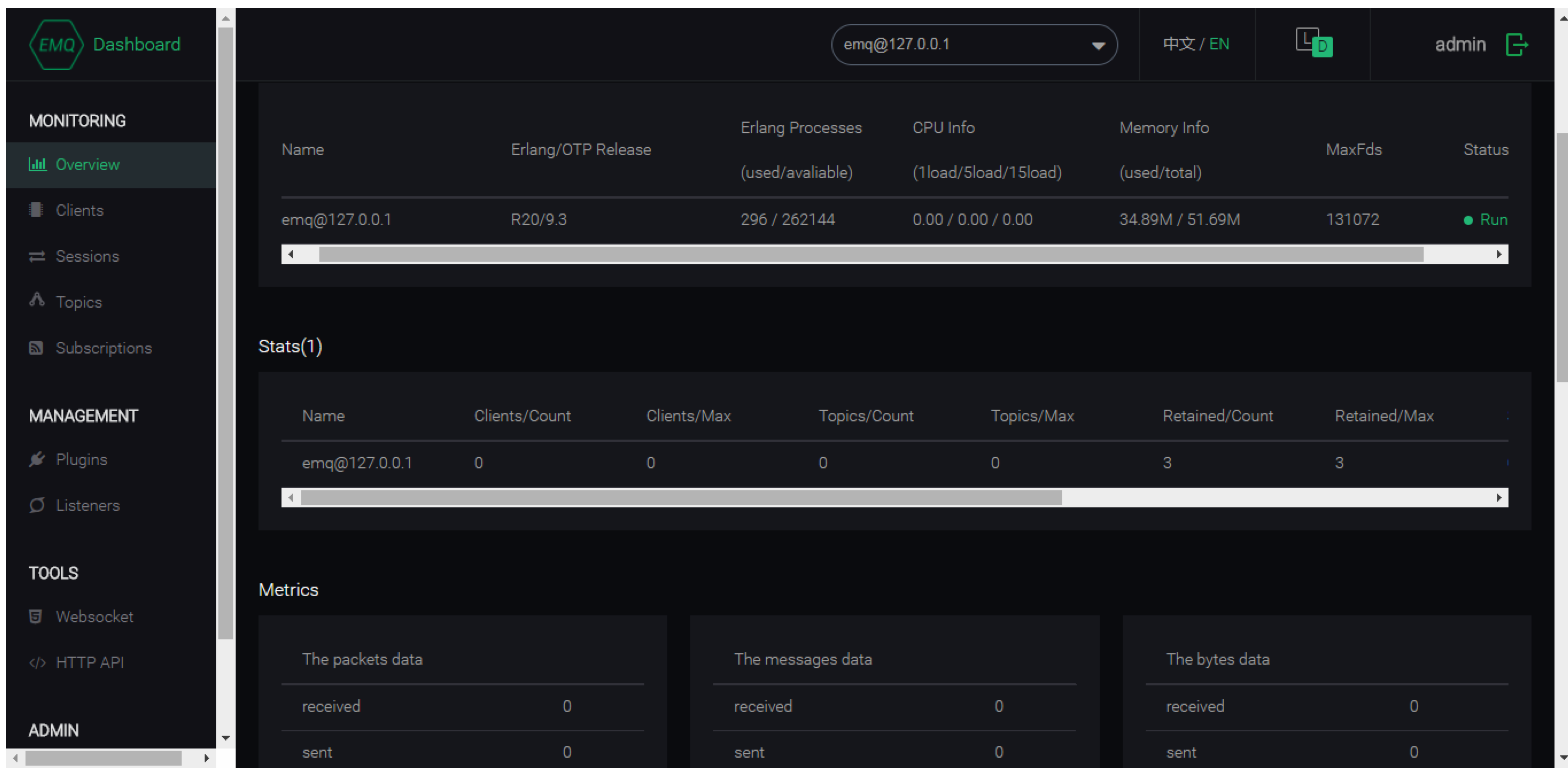
Task: Click the Metrics section heading
Action: 289,590
